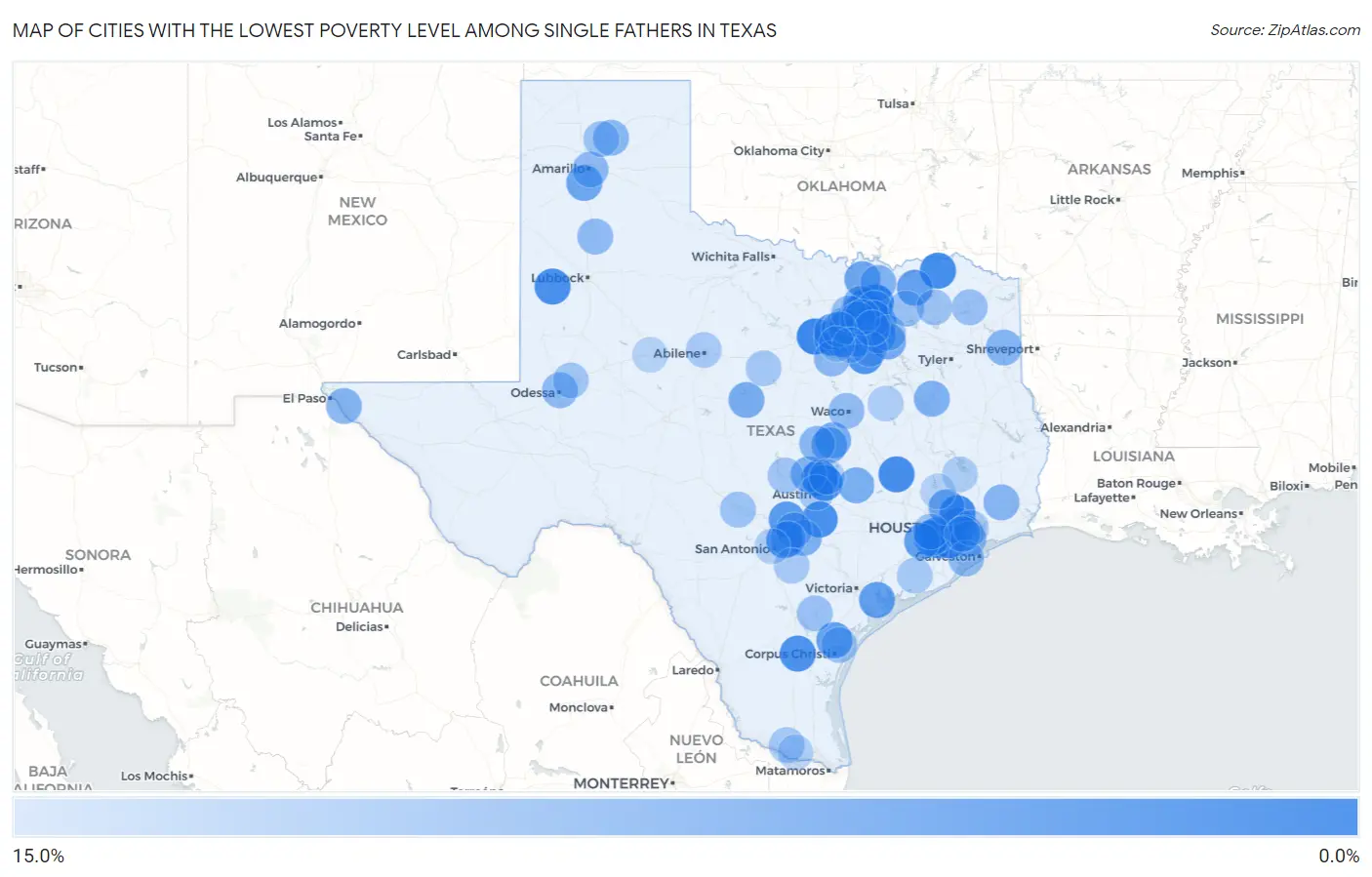Click the Albuquerque map label
Screen dimensions: 1372x877
277,178
